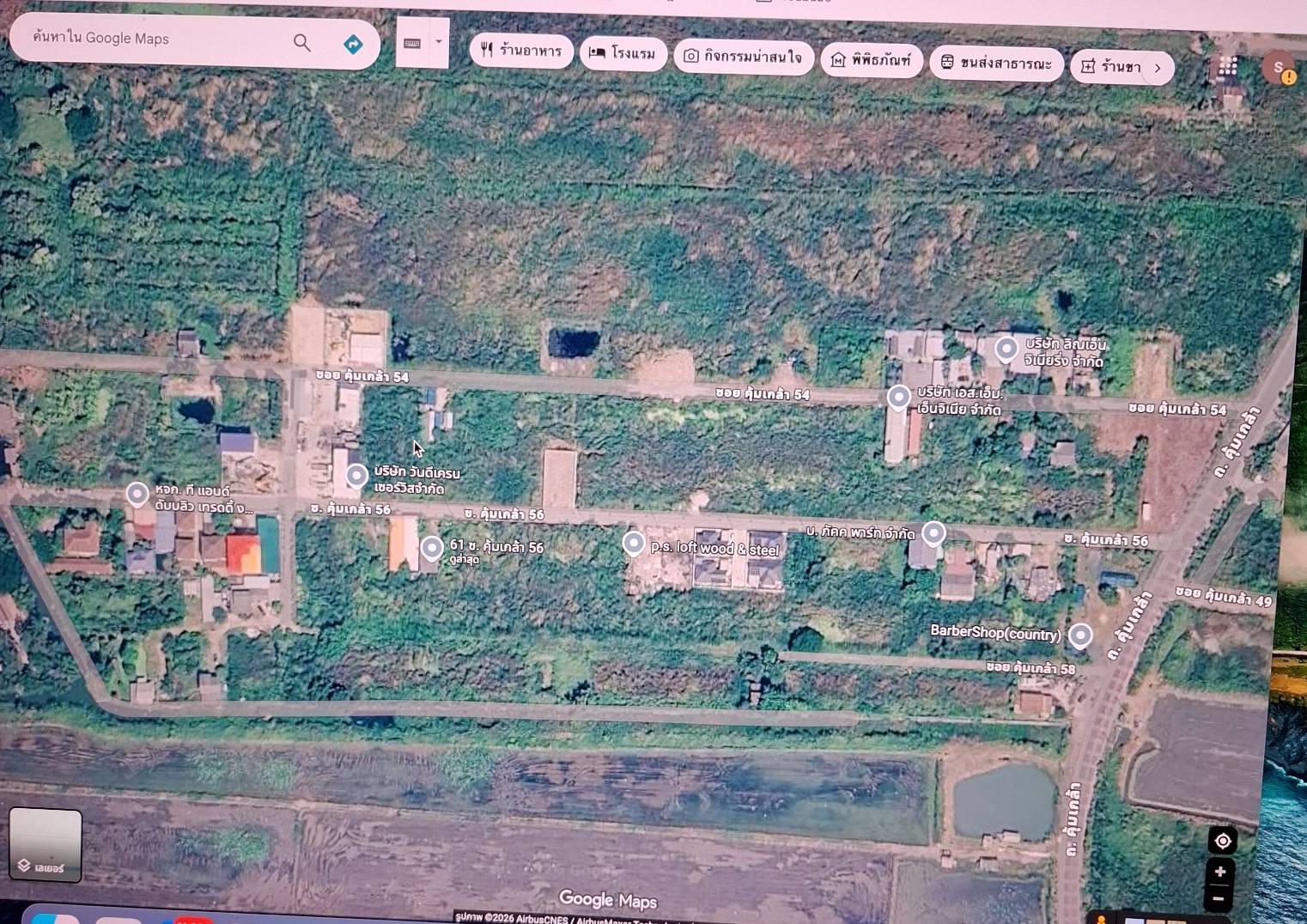Viewport: 1307px width, 924px height.
Task: Click the 61 ซ. คุ้มเกล้า 56 pin
Action: tap(432, 547)
